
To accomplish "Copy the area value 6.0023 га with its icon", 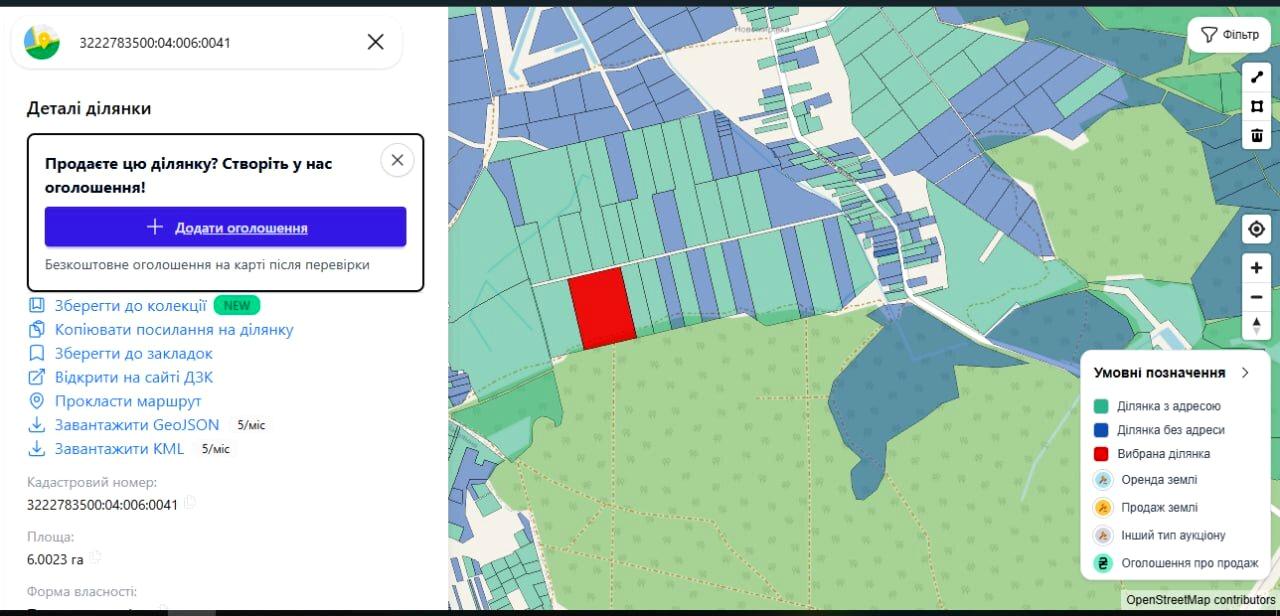I will coord(95,558).
